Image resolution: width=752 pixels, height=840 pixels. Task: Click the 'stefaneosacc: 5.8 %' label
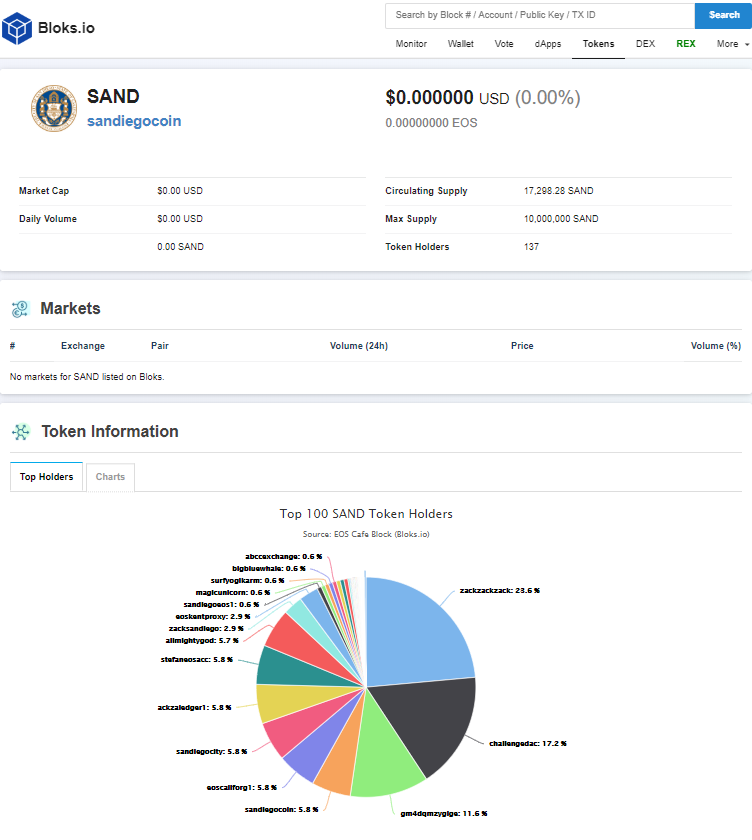coord(197,659)
